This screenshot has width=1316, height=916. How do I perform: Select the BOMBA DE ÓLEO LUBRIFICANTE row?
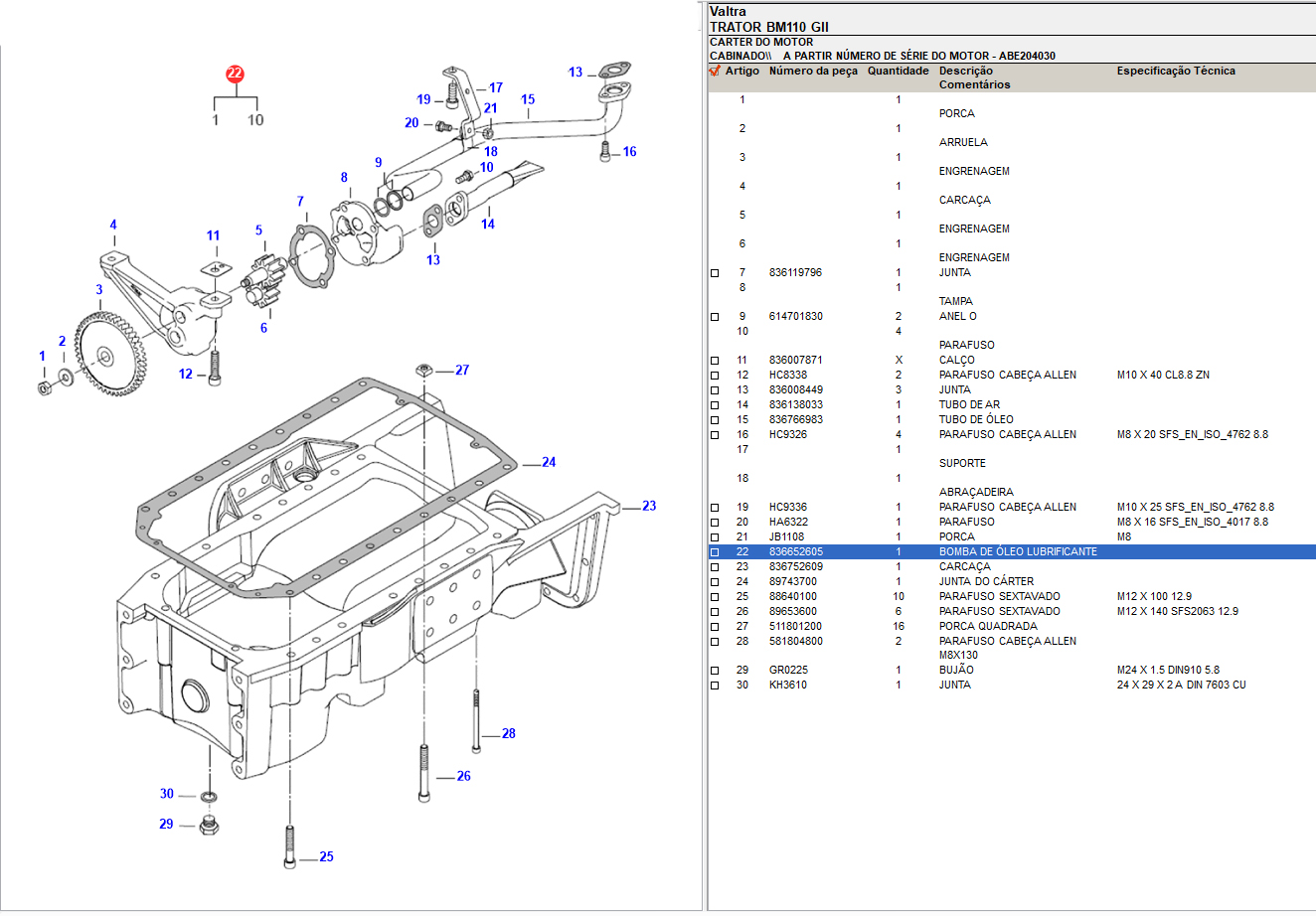[1018, 551]
